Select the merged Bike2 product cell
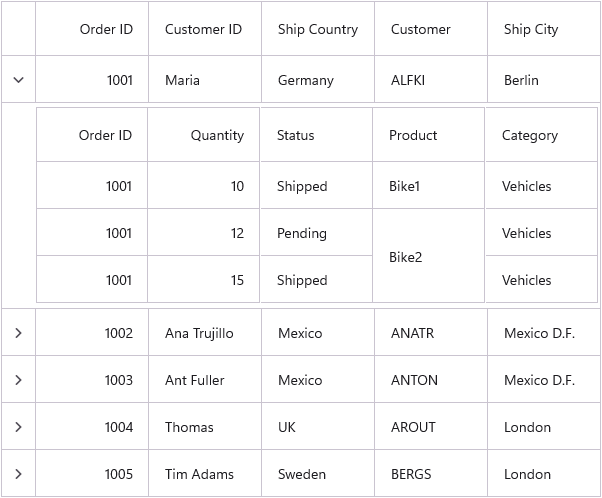The height and width of the screenshot is (498, 602). pyautogui.click(x=428, y=256)
